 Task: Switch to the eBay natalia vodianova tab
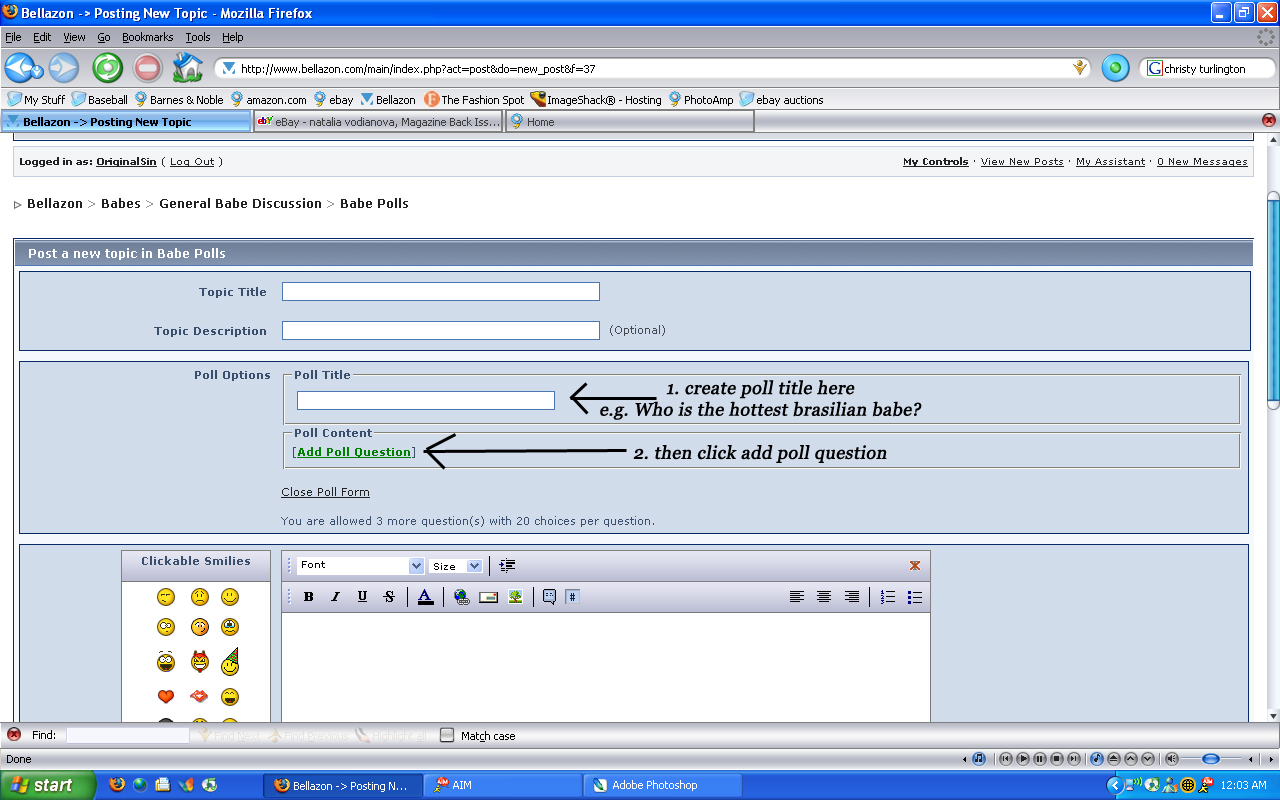pos(378,122)
